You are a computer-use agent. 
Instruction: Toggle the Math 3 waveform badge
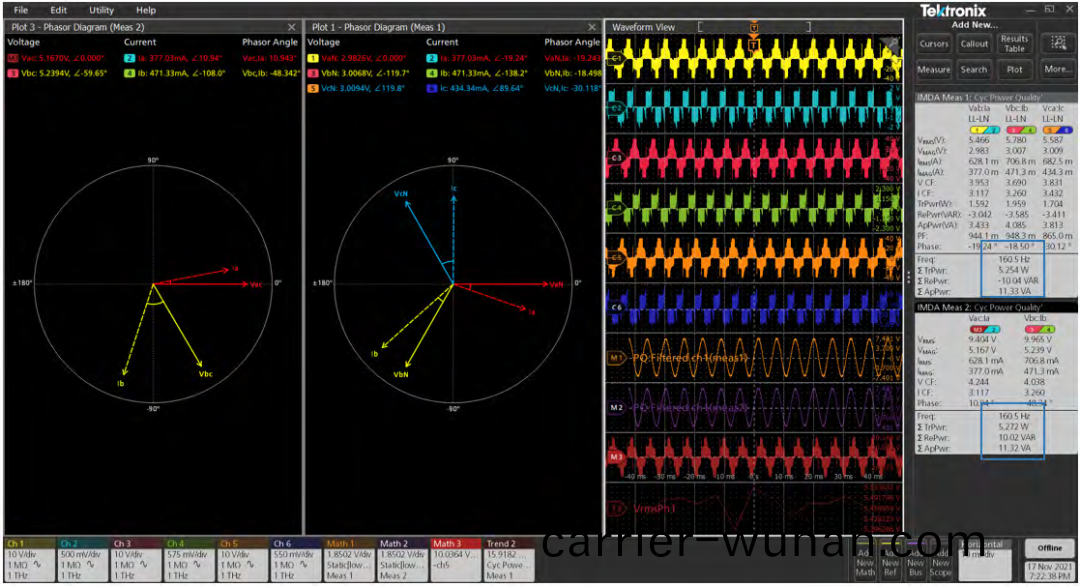click(x=456, y=560)
